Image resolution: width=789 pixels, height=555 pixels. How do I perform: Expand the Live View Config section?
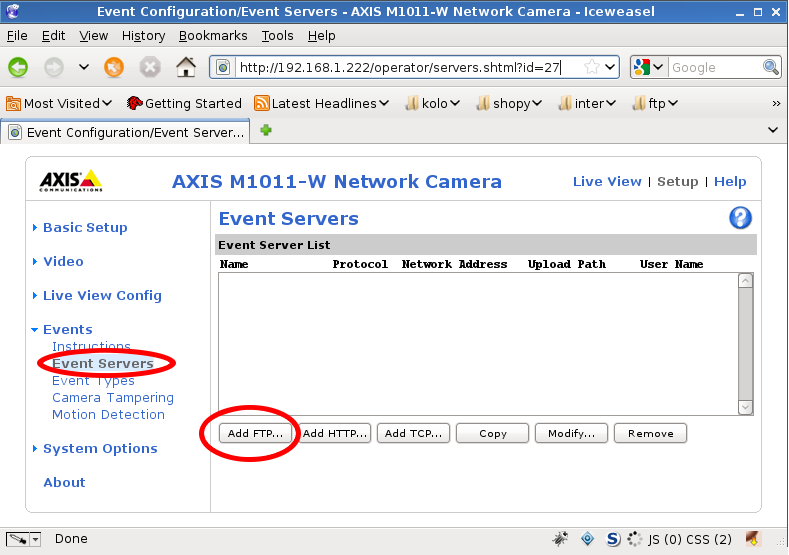102,295
